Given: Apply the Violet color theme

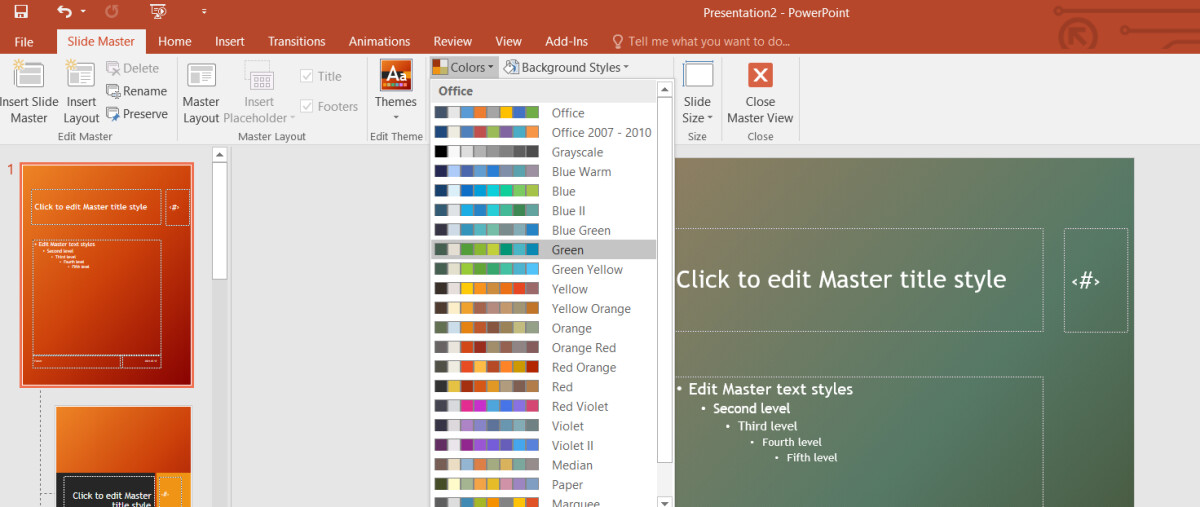Looking at the screenshot, I should (x=544, y=426).
